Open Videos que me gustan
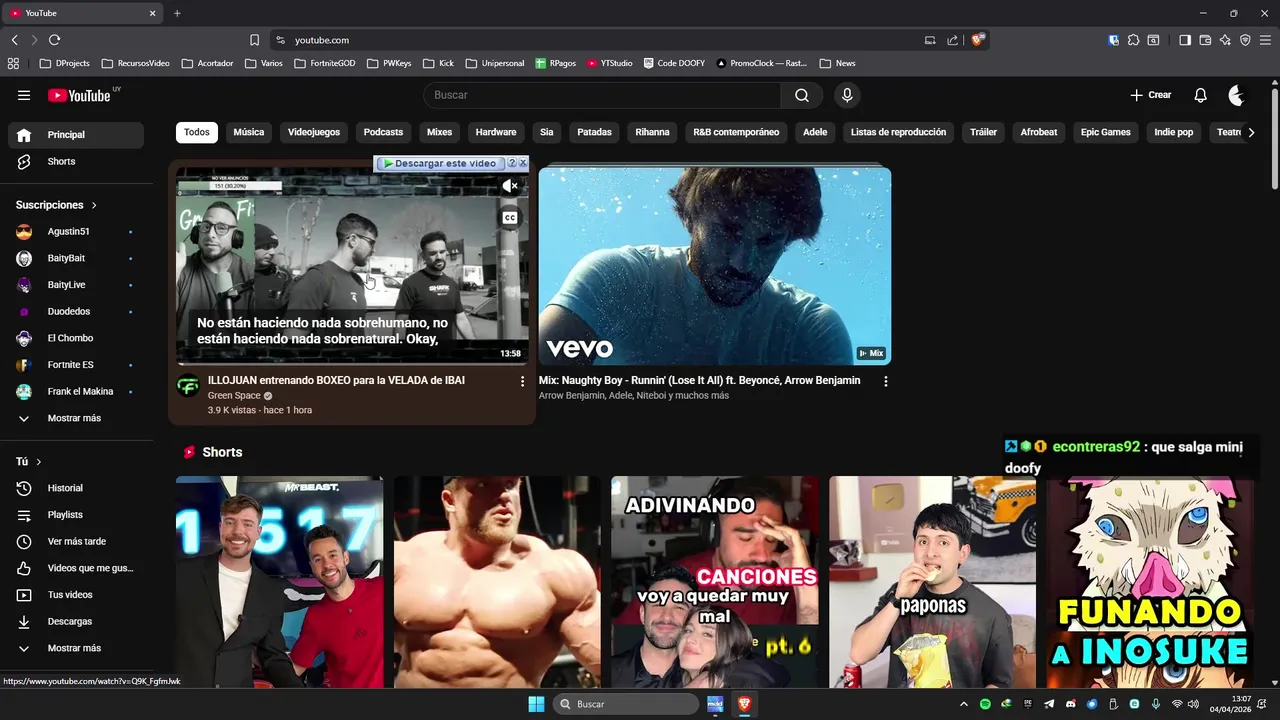 tap(76, 568)
